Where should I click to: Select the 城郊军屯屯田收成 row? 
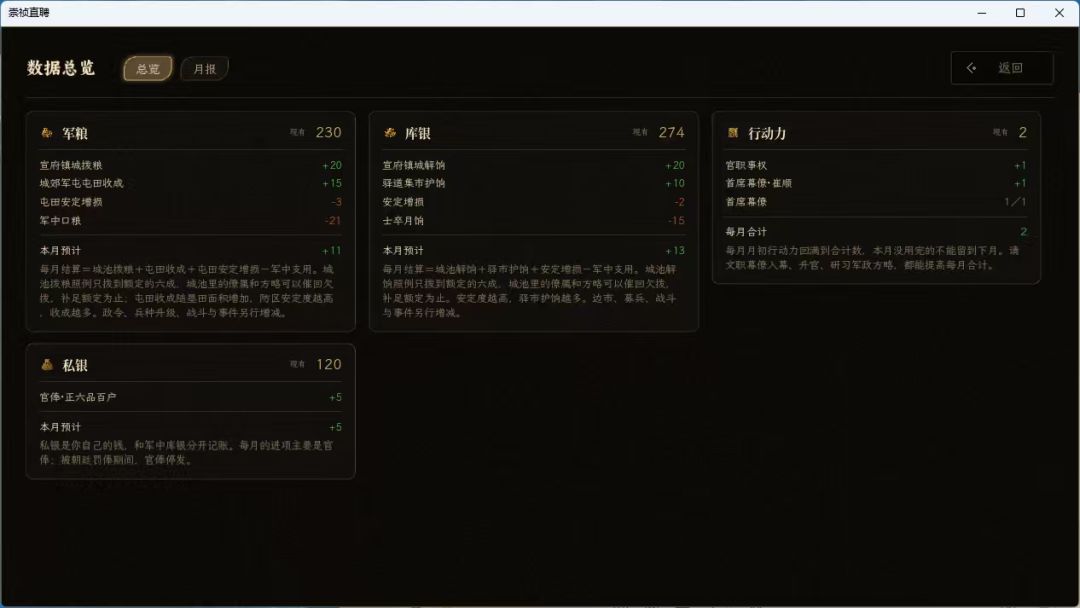pyautogui.click(x=191, y=183)
